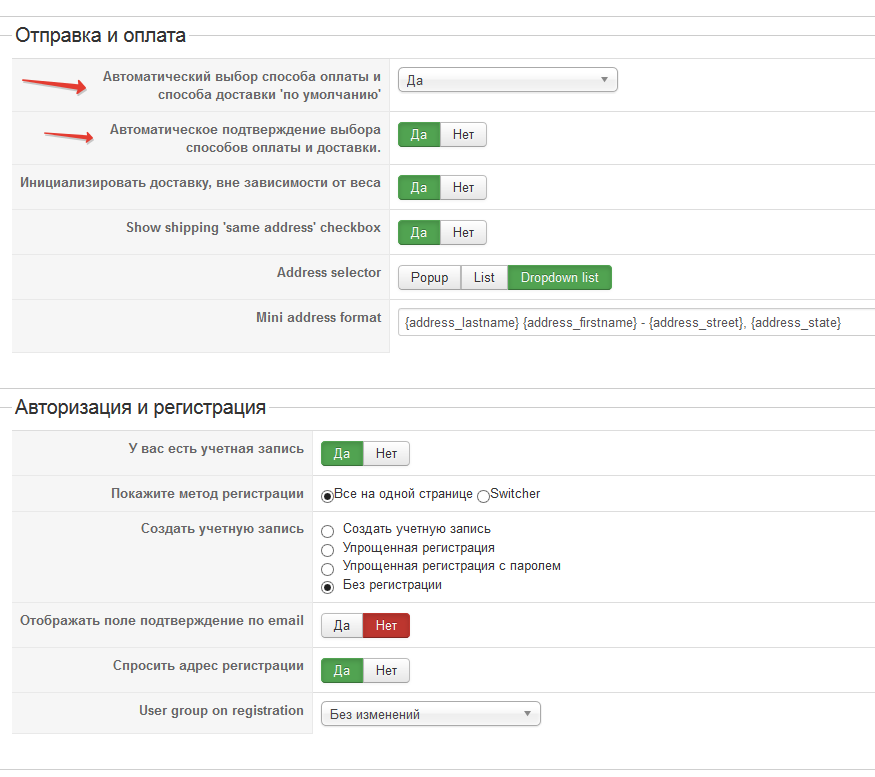Screen dimensions: 875x777
Task: Click the Mini address format input field
Action: tap(636, 322)
